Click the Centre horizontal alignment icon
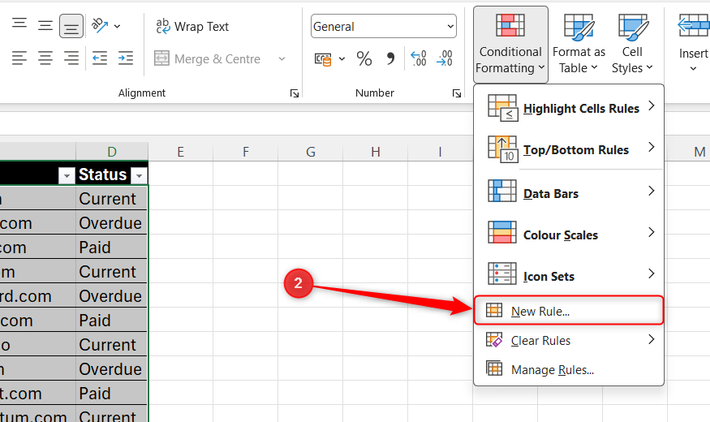This screenshot has width=710, height=422. click(x=45, y=58)
